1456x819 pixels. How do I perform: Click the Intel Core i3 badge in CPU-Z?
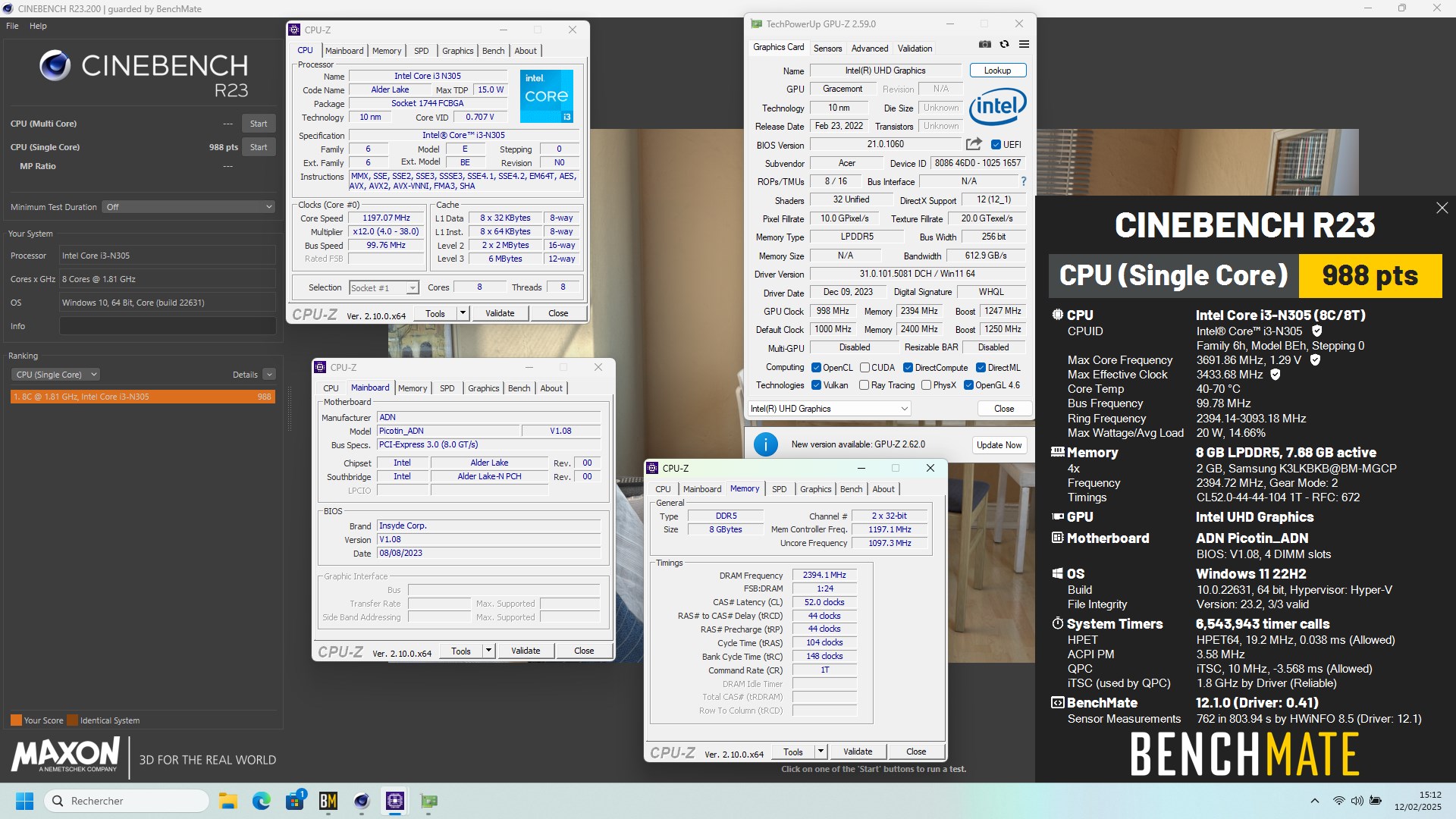pos(546,96)
